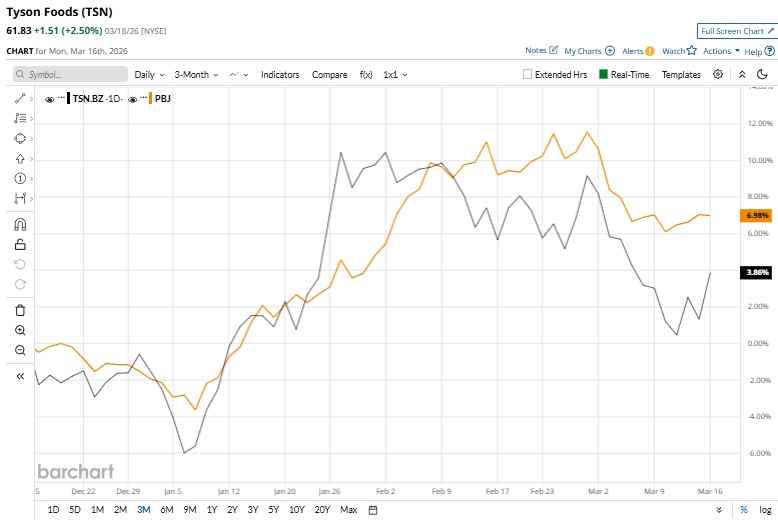This screenshot has height=523, width=778.
Task: Click the Symbol search field
Action: pos(70,74)
